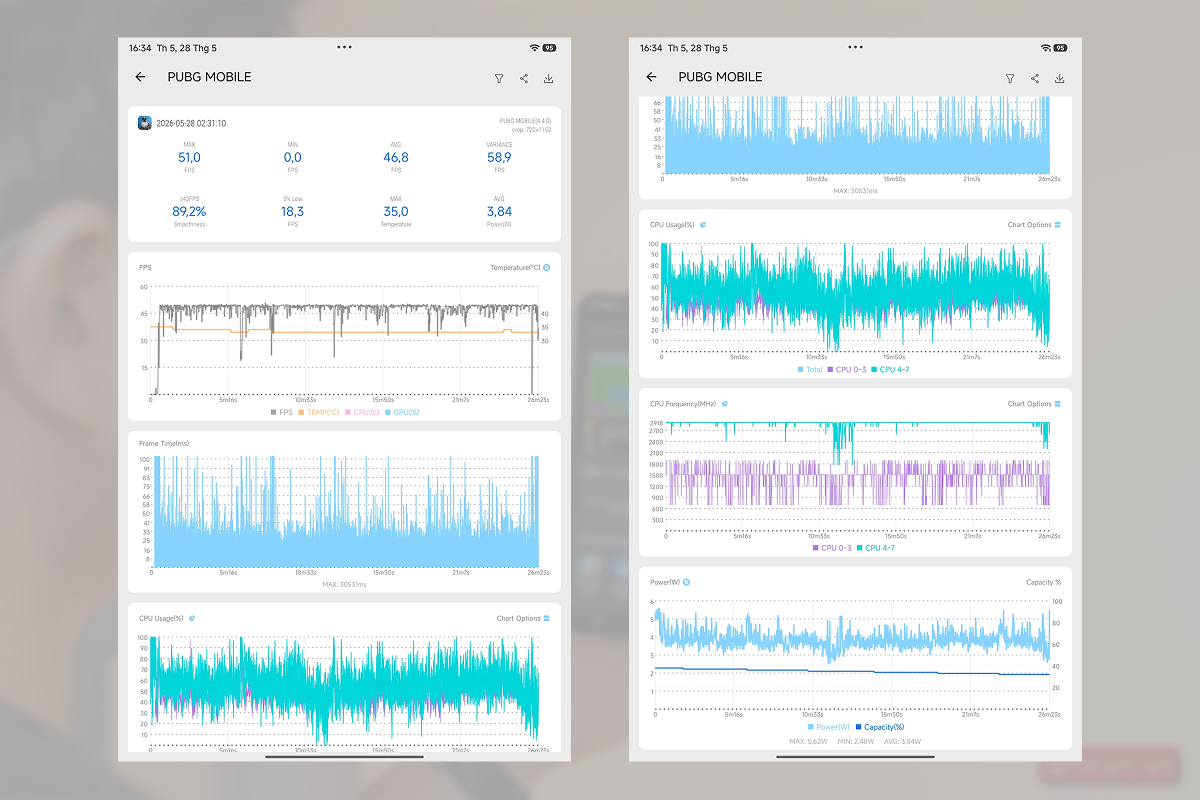Click the AVG 46,8 FPS value
This screenshot has height=800, width=1200.
point(395,157)
